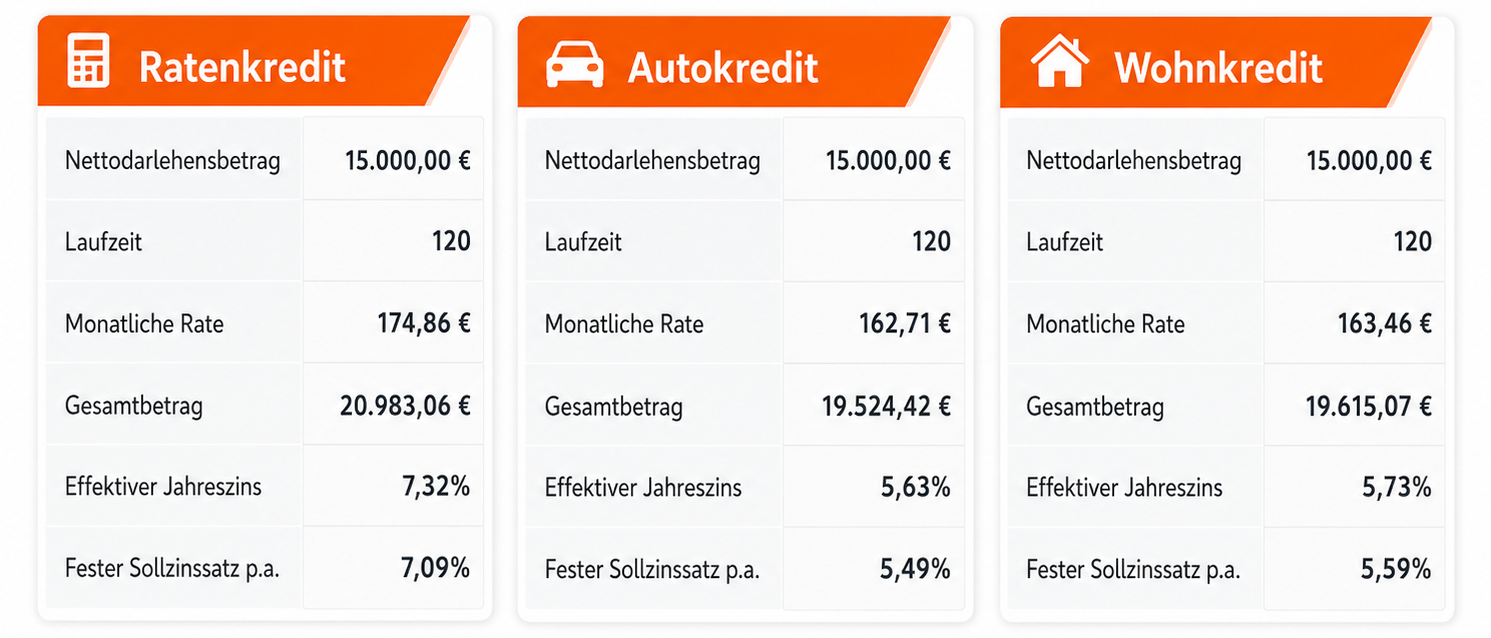Click the calculator icon beside Ratenkredit

coord(88,61)
